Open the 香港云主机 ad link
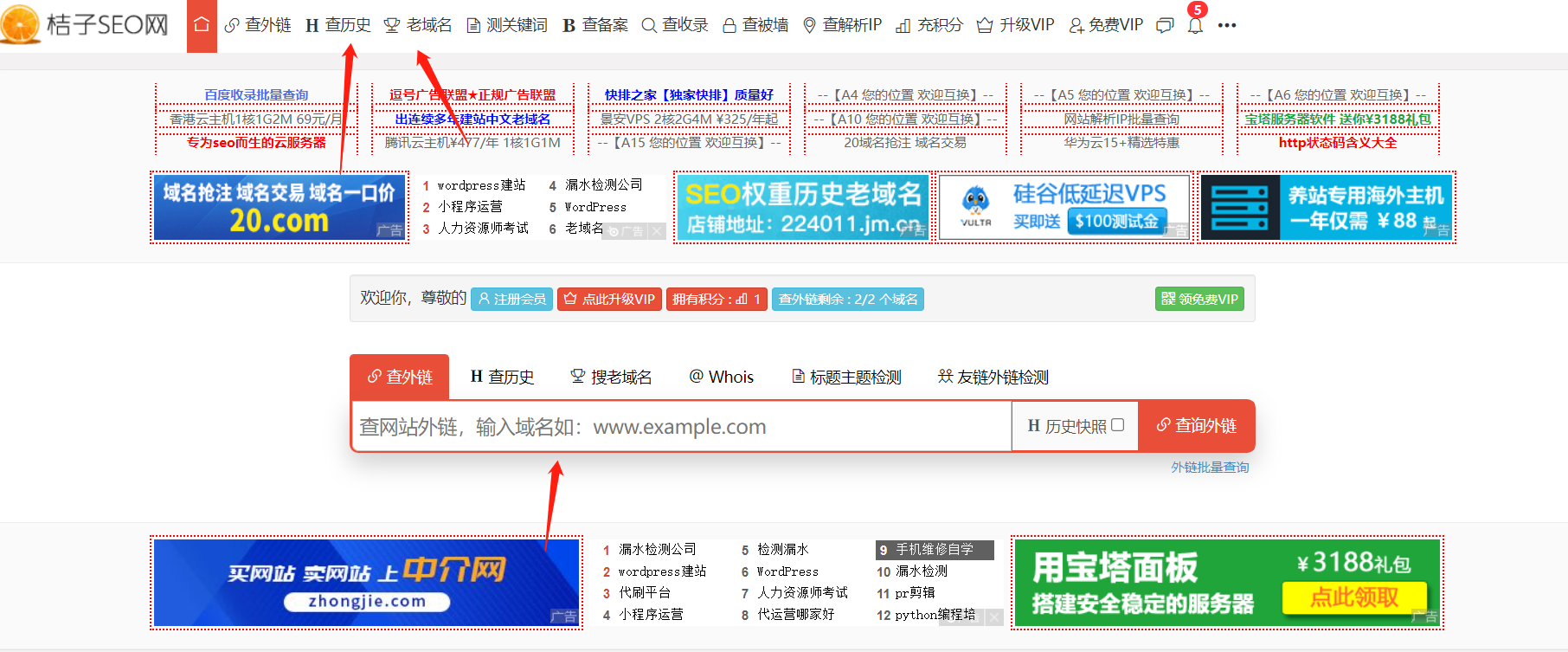Image resolution: width=1568 pixels, height=652 pixels. click(256, 119)
